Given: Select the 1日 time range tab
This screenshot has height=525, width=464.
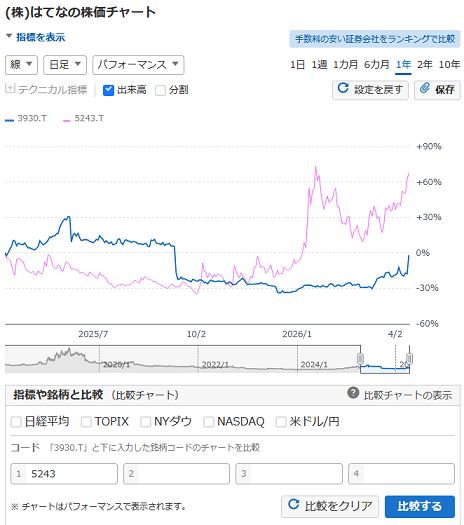Looking at the screenshot, I should (x=297, y=65).
